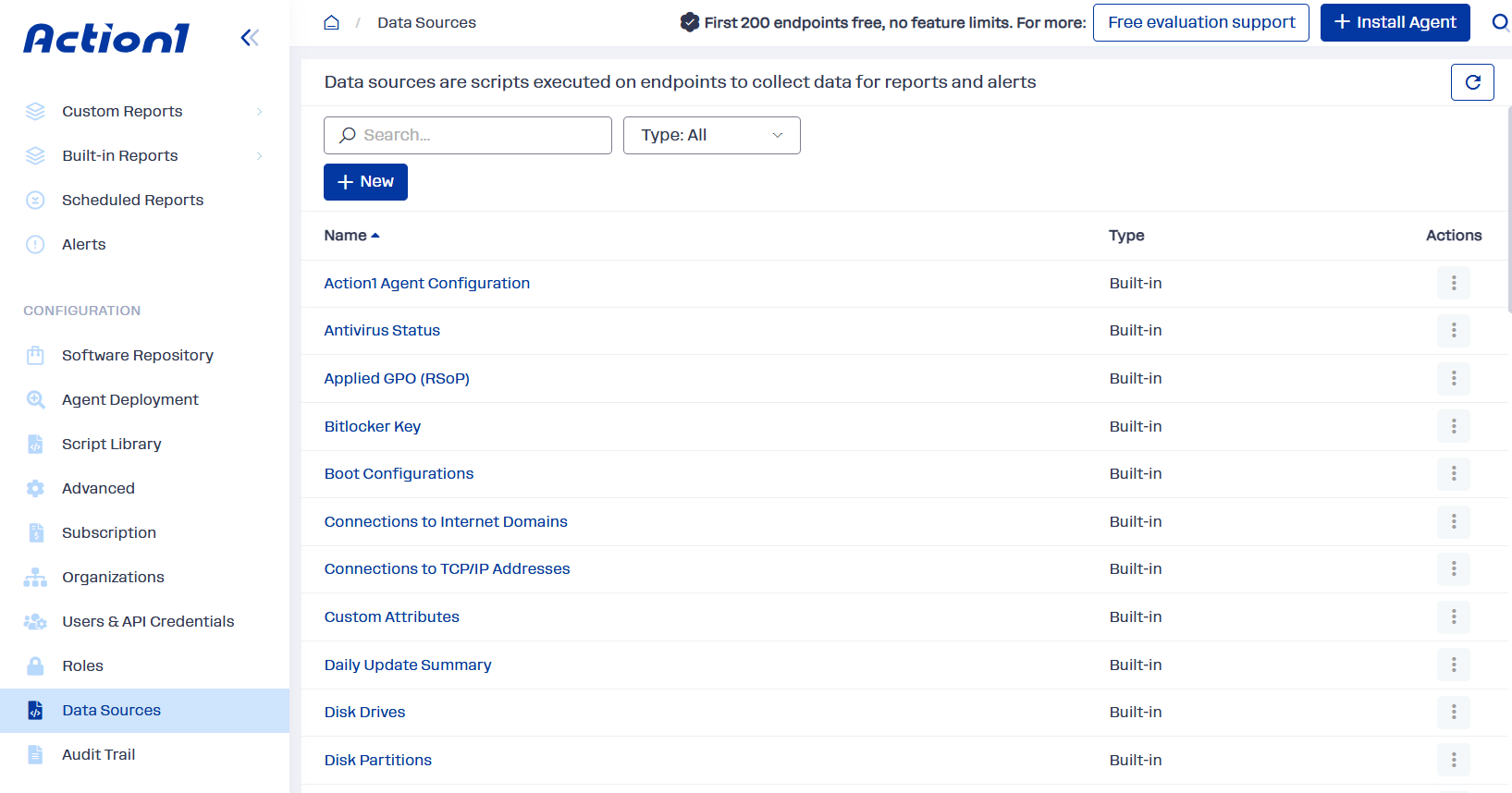Click the Subscription invoice icon
This screenshot has width=1512, height=793.
pos(35,532)
